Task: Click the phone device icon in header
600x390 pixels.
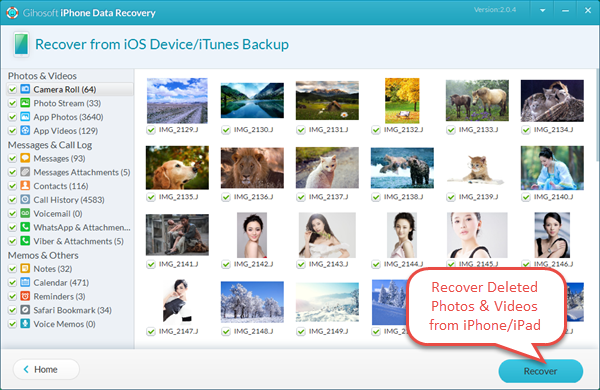Action: 21,44
